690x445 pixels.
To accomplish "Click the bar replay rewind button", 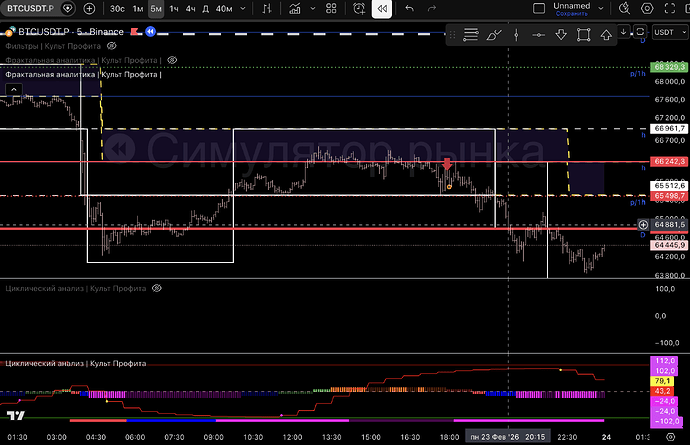I will tap(382, 9).
